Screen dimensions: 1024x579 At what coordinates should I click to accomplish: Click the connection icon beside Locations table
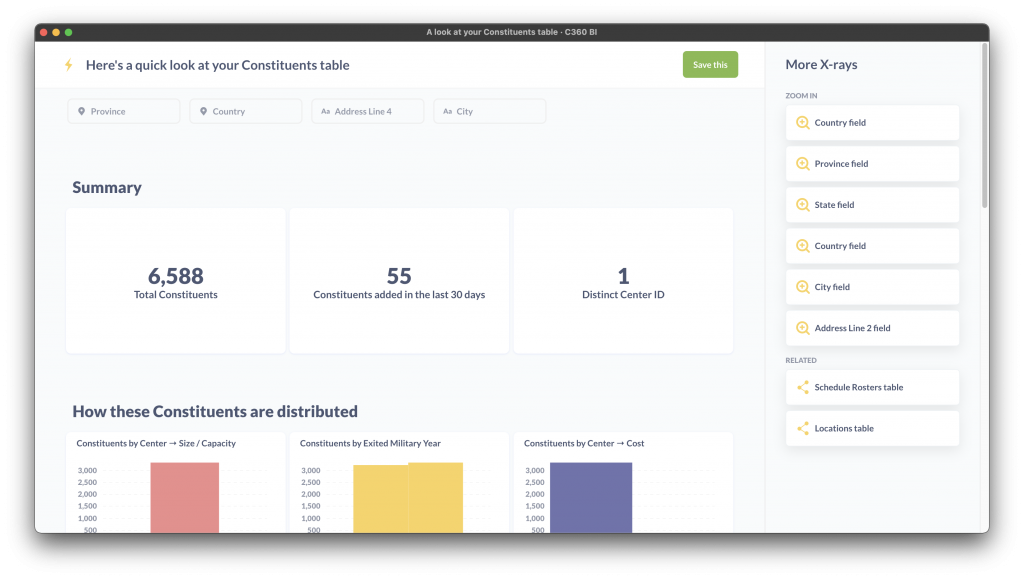point(801,427)
